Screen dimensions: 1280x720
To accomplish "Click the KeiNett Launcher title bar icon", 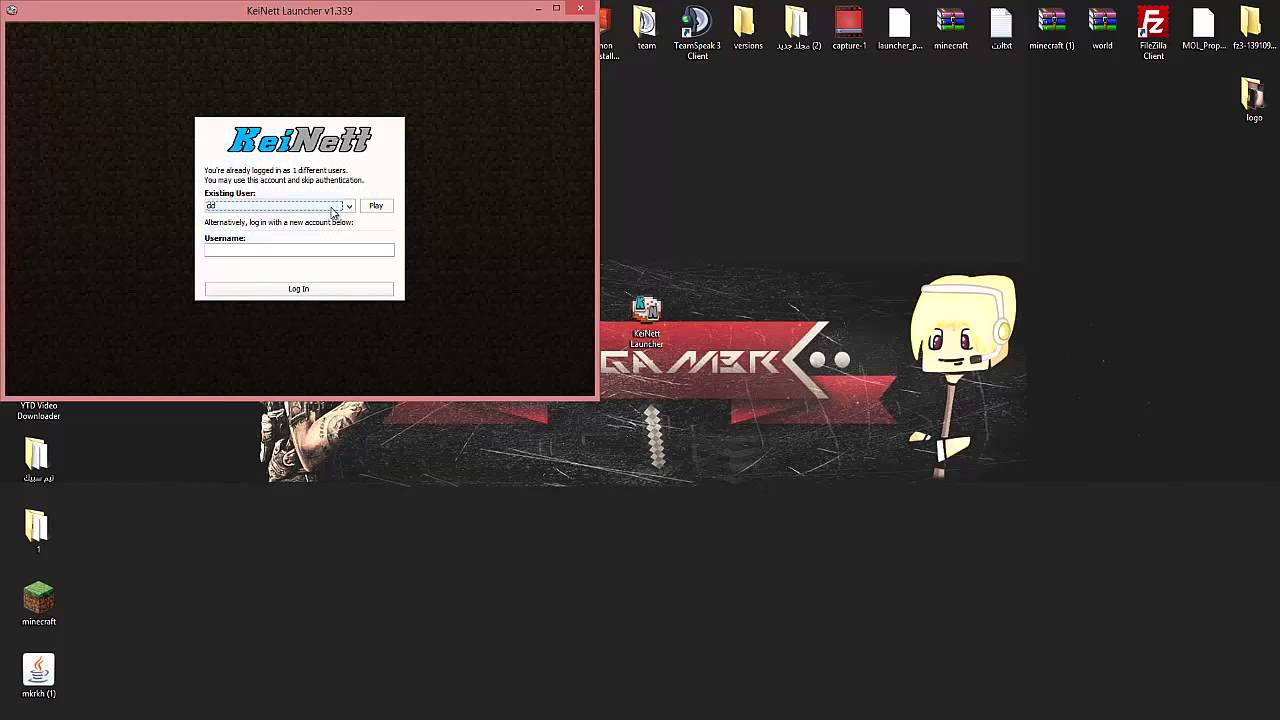I will coord(10,10).
